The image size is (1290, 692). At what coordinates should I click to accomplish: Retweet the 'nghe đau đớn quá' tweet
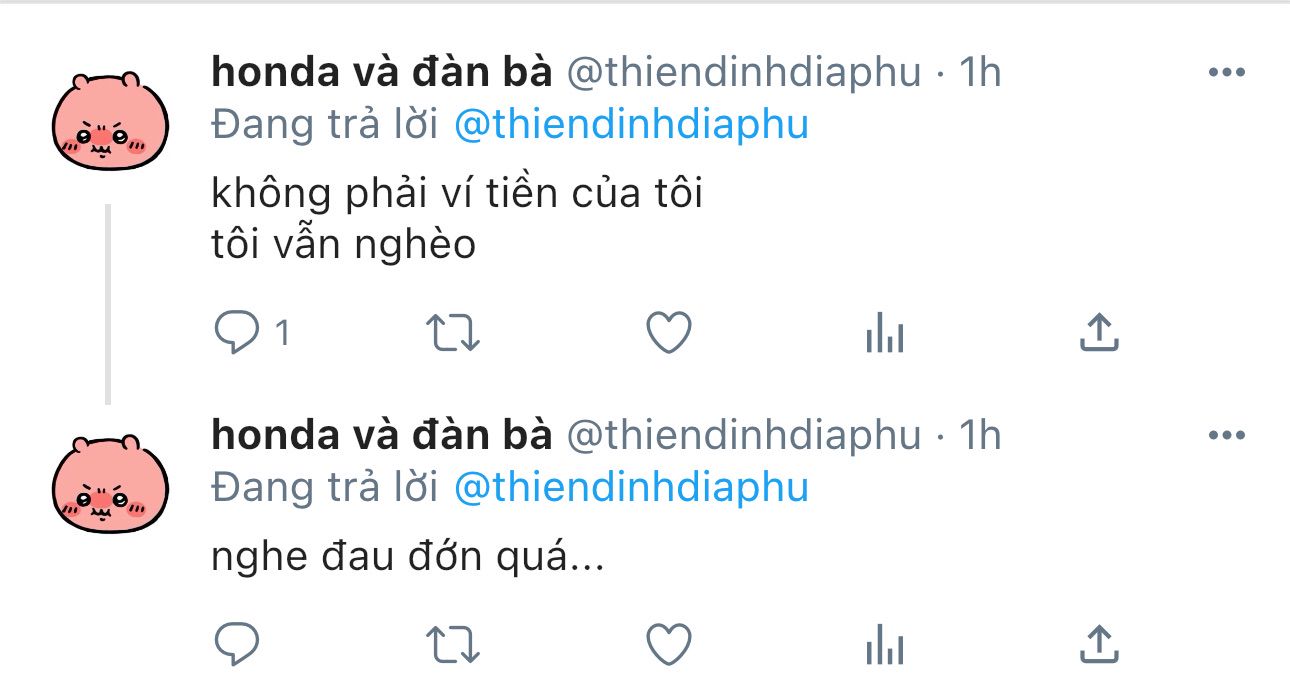(453, 646)
